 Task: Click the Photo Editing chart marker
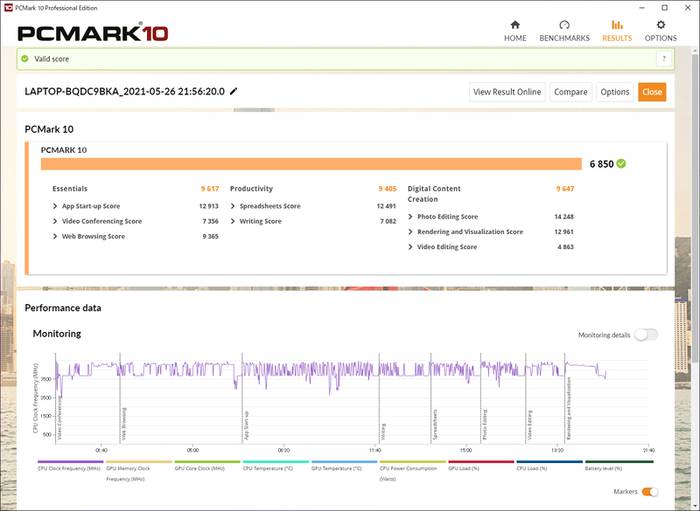pyautogui.click(x=481, y=399)
